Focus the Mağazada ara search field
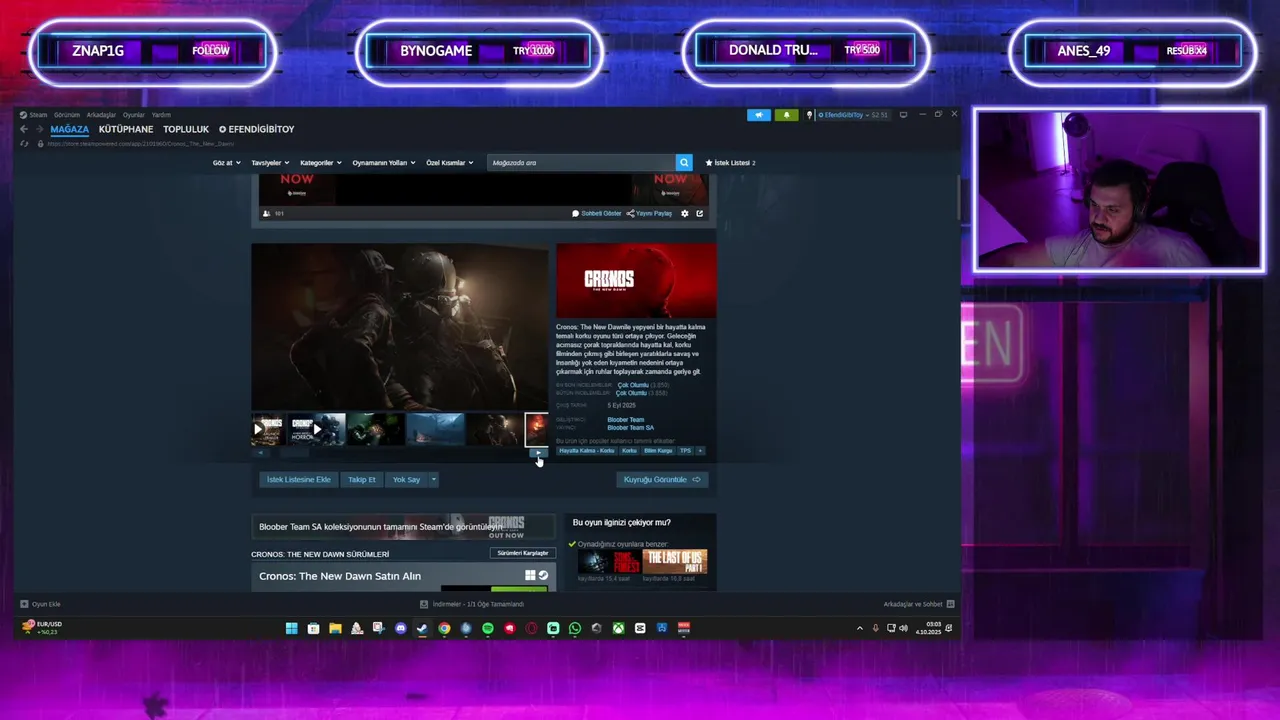 coord(581,162)
